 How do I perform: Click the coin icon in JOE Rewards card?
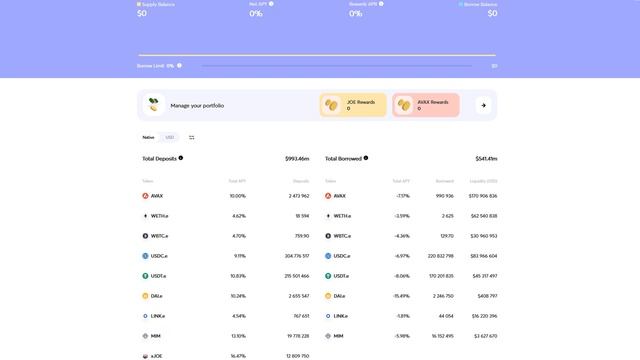(331, 105)
